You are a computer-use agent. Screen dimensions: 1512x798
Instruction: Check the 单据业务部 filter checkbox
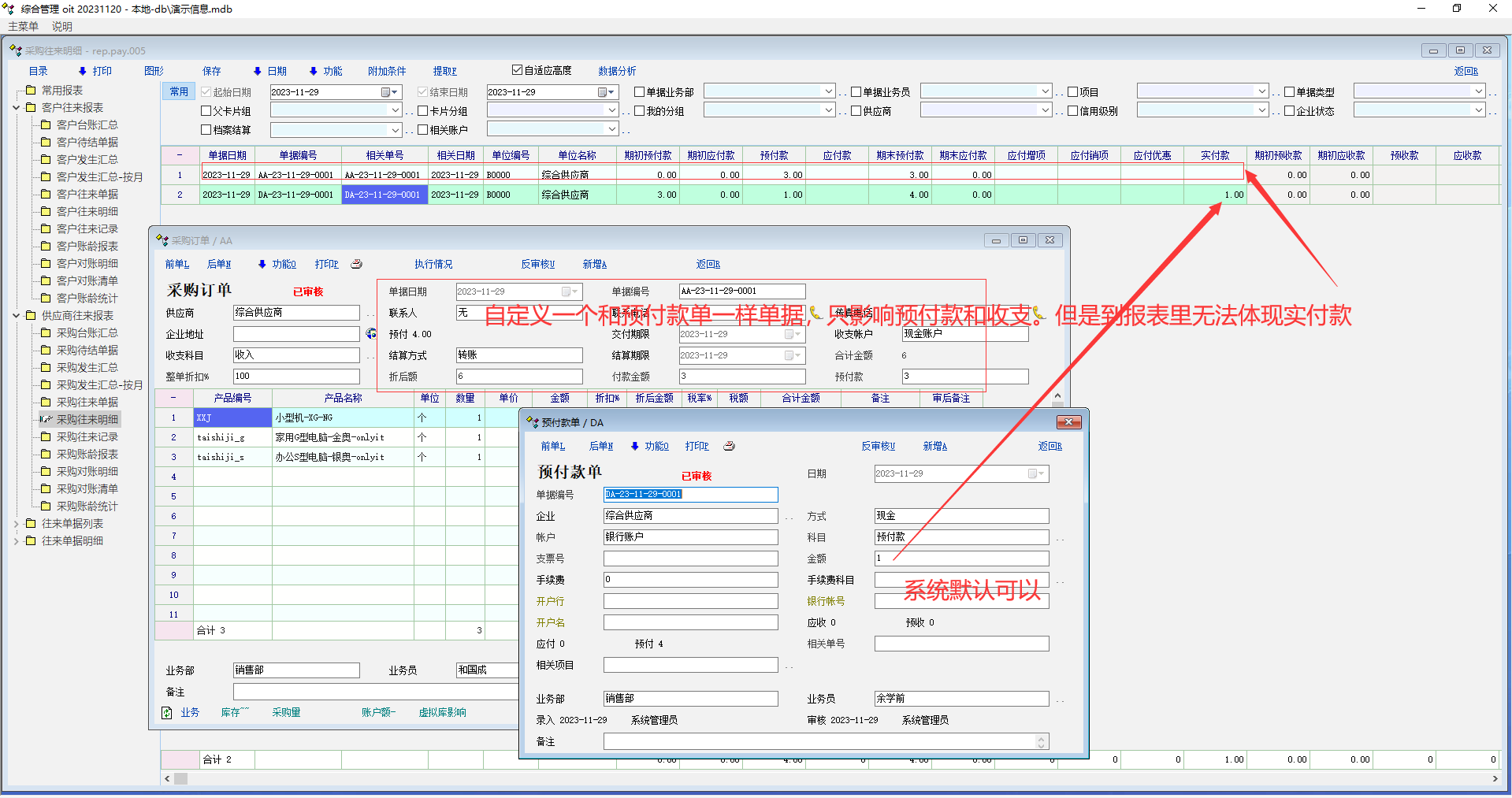pos(640,92)
